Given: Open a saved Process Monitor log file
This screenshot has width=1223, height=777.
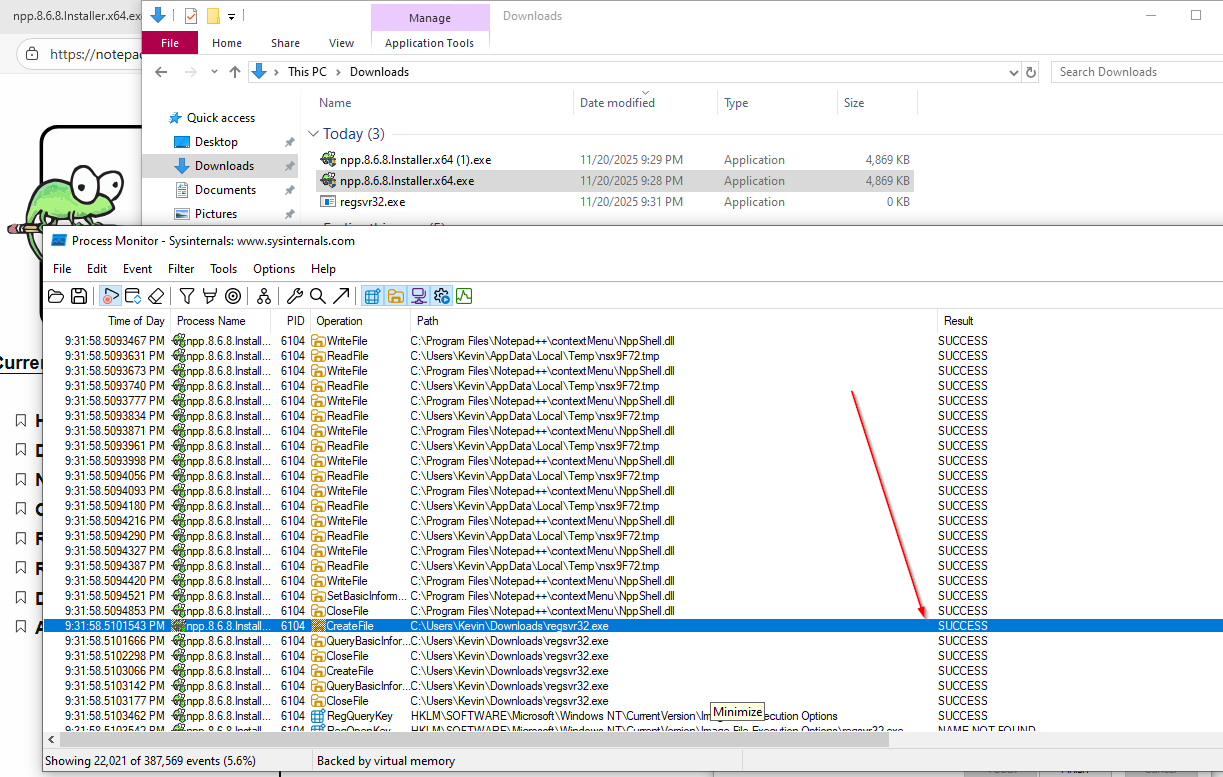Looking at the screenshot, I should [x=55, y=295].
